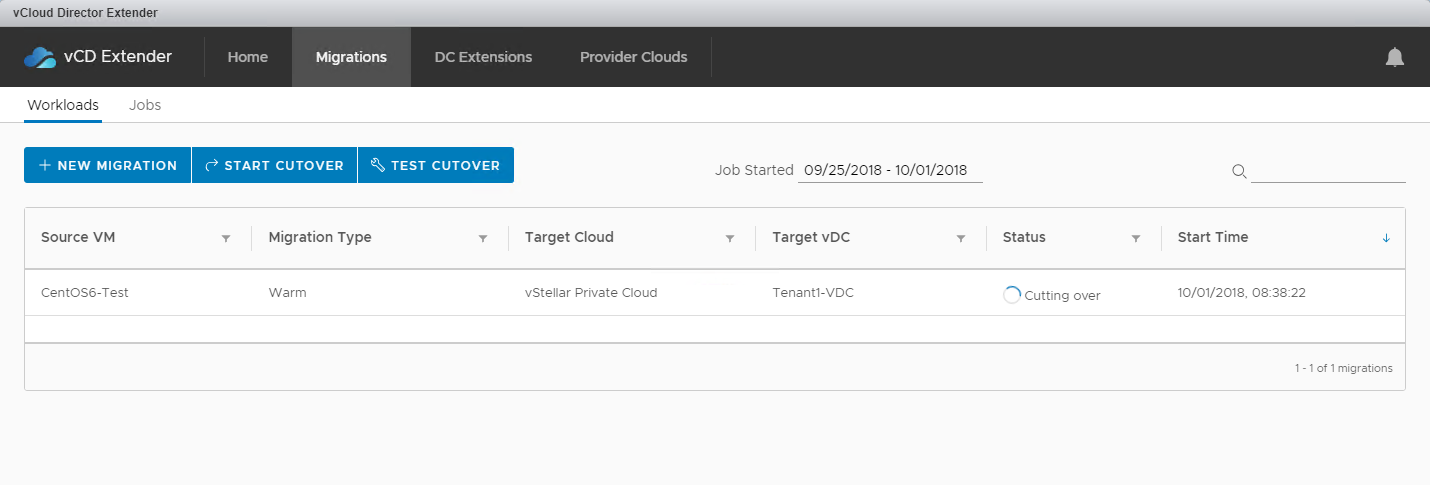Click the Job Started date range field
The height and width of the screenshot is (485, 1430).
pyautogui.click(x=889, y=170)
